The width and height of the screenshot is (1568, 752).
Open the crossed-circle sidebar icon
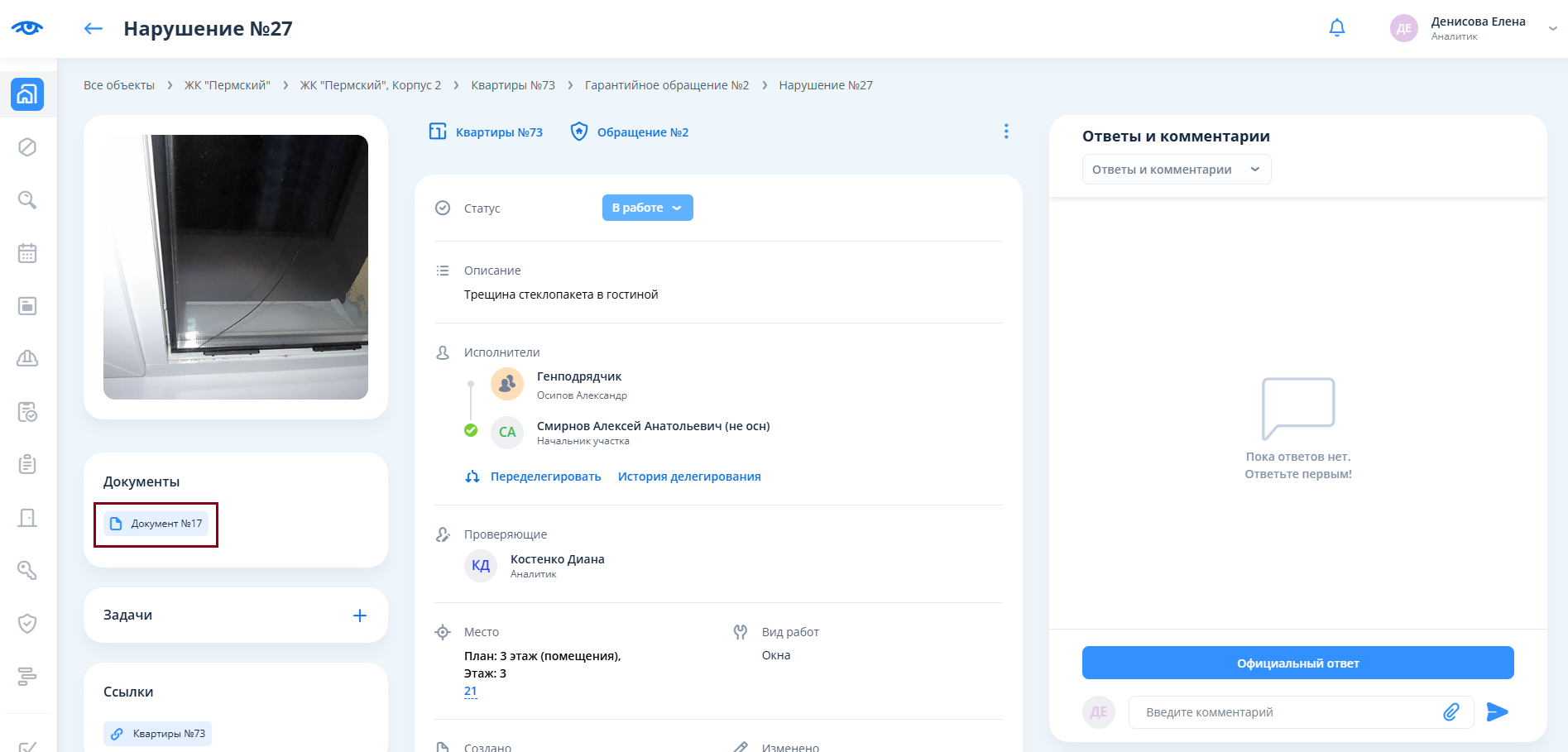pos(27,147)
